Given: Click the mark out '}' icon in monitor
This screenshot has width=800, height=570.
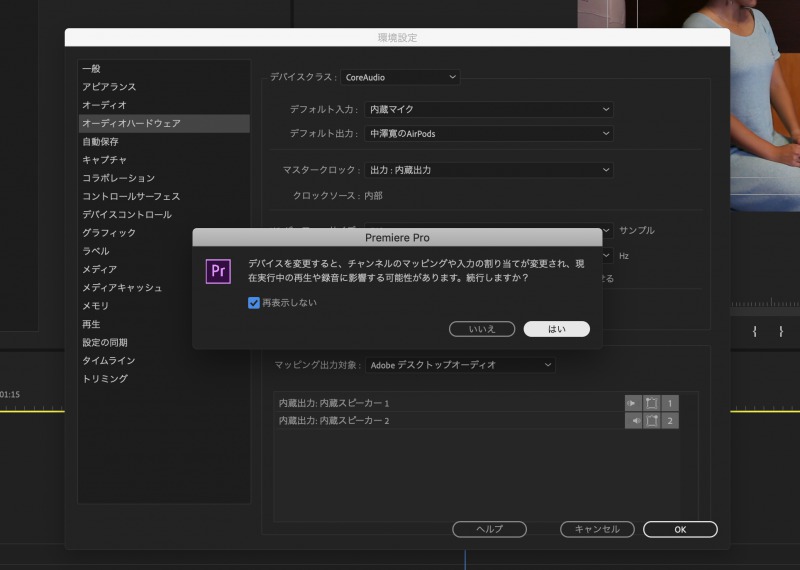Looking at the screenshot, I should pos(781,331).
